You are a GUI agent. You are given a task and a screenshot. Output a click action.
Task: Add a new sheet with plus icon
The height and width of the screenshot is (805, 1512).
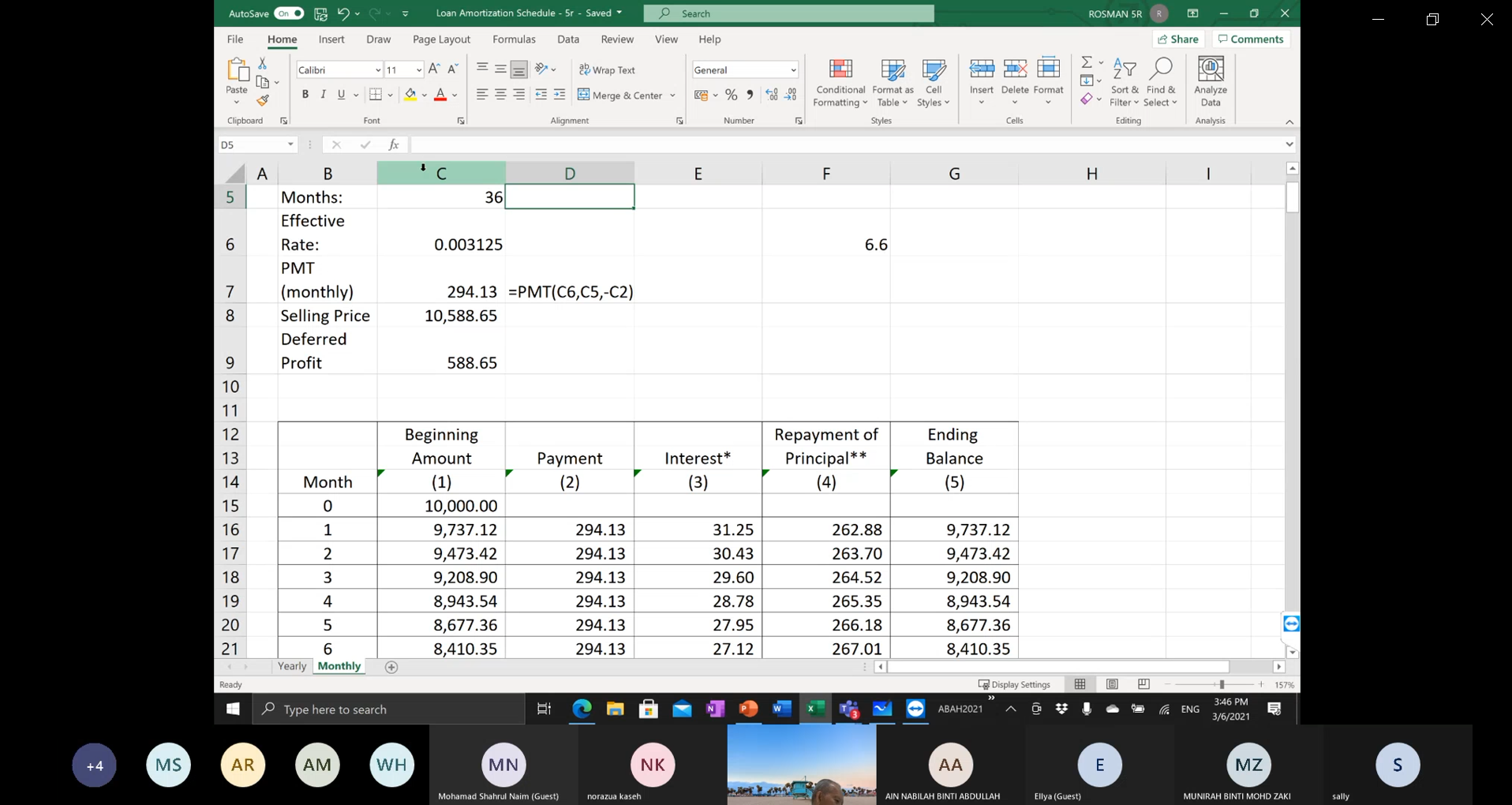coord(391,667)
